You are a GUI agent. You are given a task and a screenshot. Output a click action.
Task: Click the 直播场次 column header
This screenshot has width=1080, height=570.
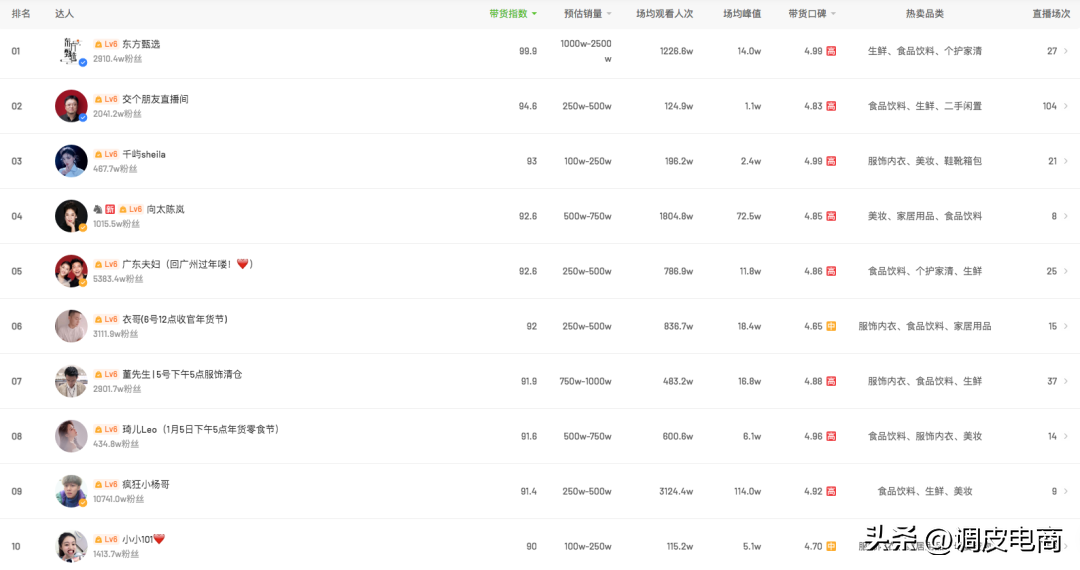point(1051,14)
